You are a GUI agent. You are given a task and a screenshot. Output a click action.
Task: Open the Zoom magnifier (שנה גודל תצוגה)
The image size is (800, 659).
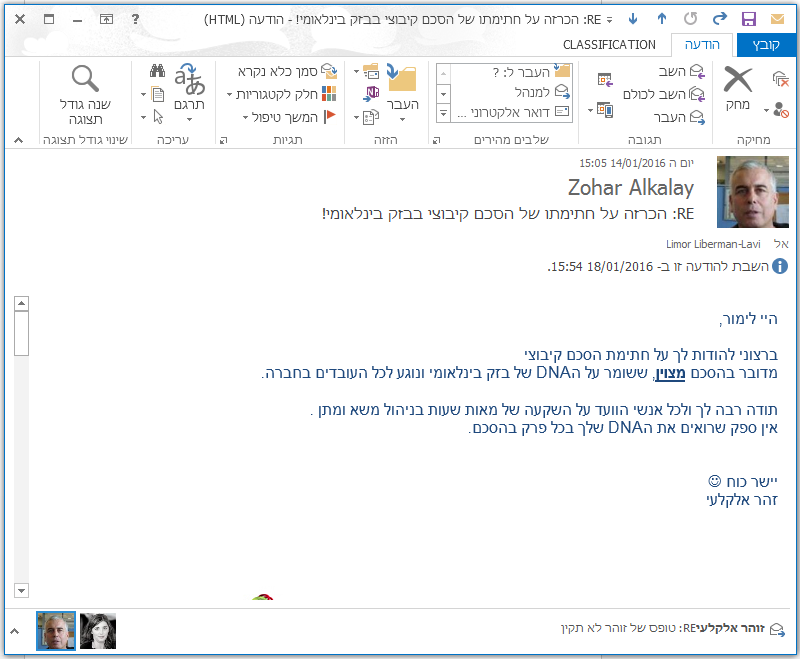pyautogui.click(x=86, y=90)
